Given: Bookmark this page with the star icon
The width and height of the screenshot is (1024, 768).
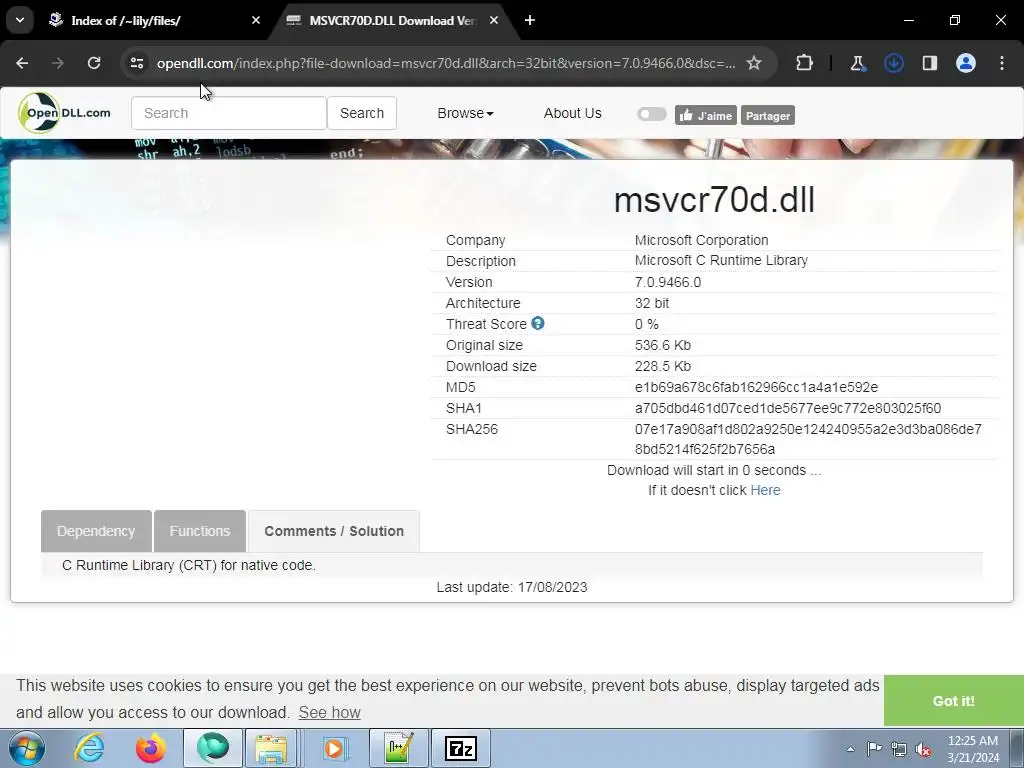Looking at the screenshot, I should tap(754, 63).
